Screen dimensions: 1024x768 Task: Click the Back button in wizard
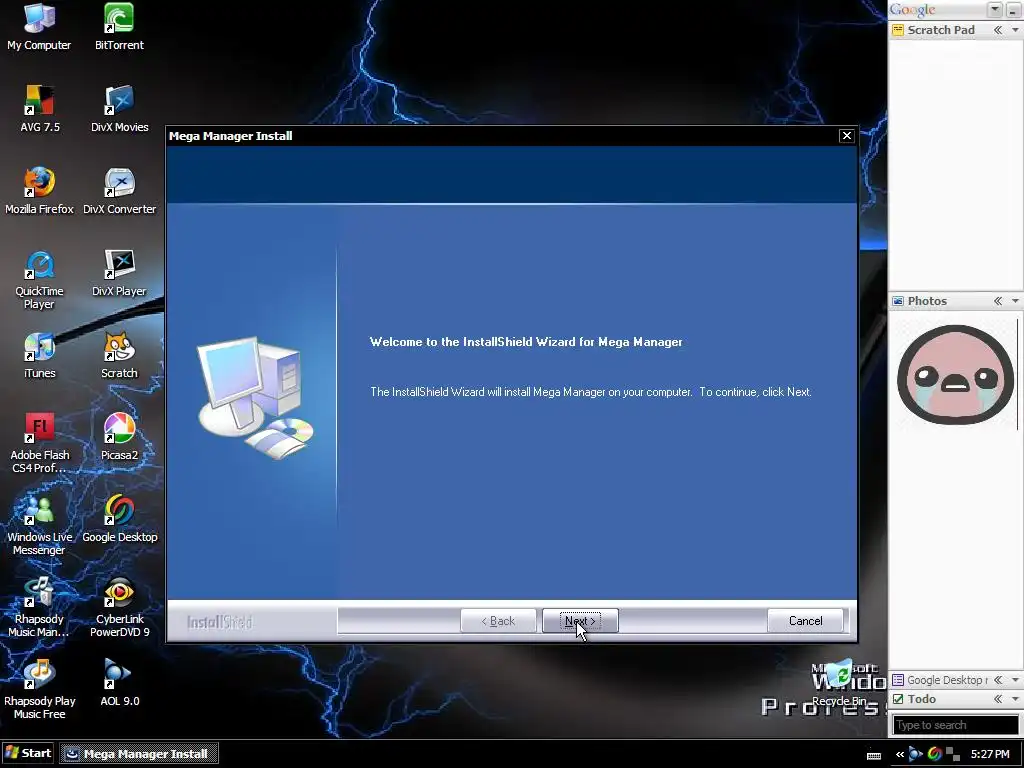[498, 620]
